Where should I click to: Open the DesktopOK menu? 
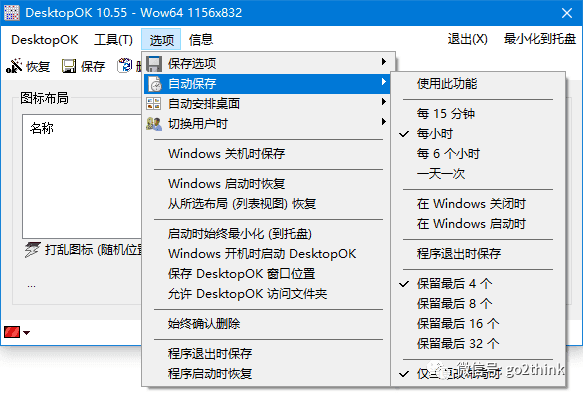(45, 39)
